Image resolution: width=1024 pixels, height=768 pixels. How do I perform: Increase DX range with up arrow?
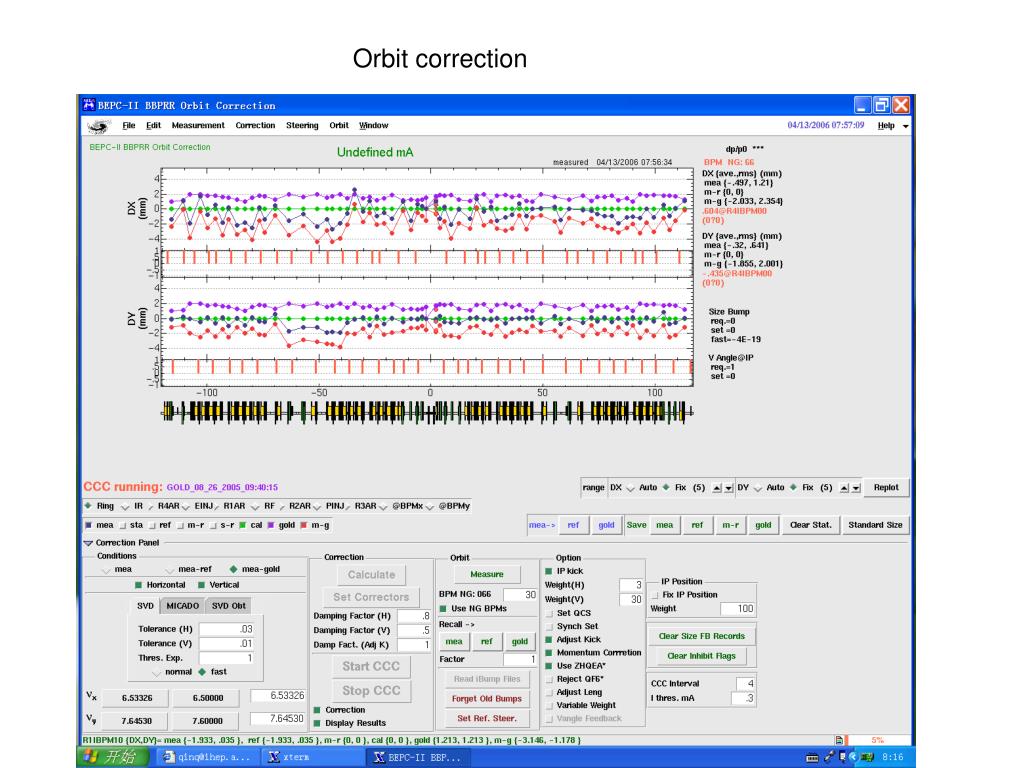717,488
